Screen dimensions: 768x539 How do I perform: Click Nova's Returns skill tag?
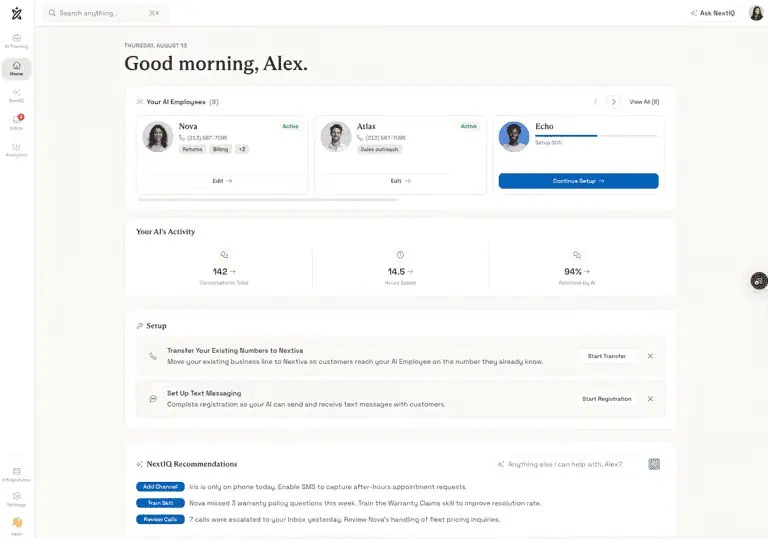coord(192,149)
